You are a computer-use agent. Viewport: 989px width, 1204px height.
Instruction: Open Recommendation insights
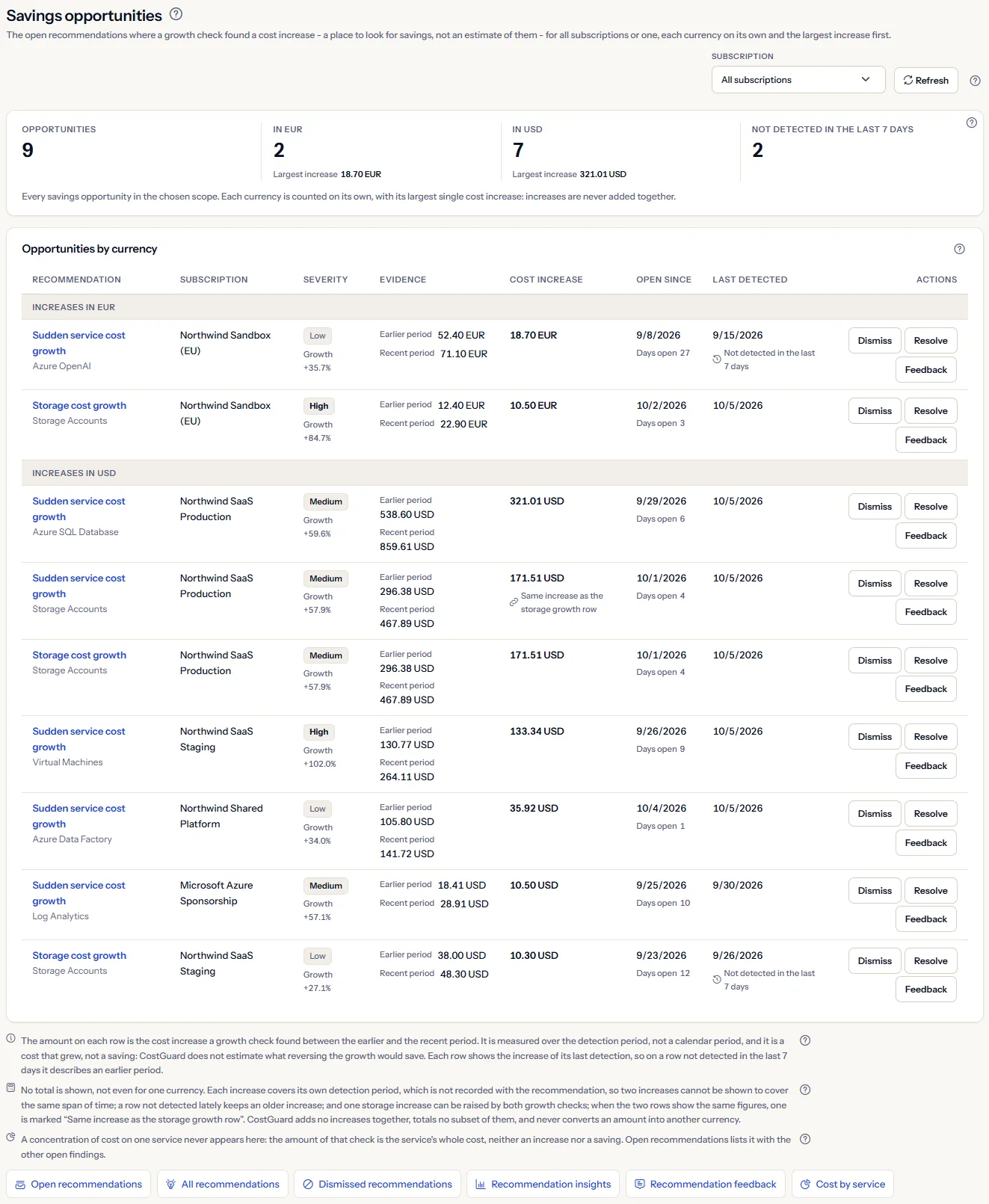543,1184
